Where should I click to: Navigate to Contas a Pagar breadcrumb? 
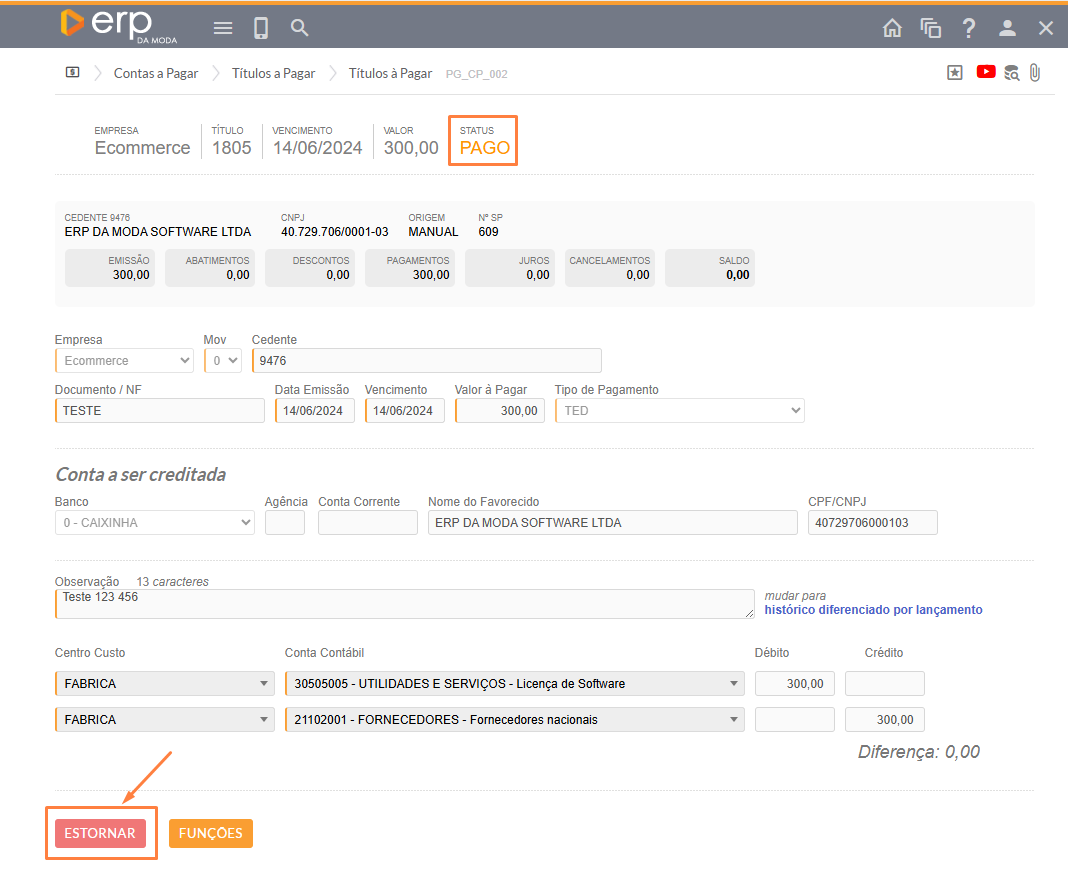pyautogui.click(x=156, y=73)
